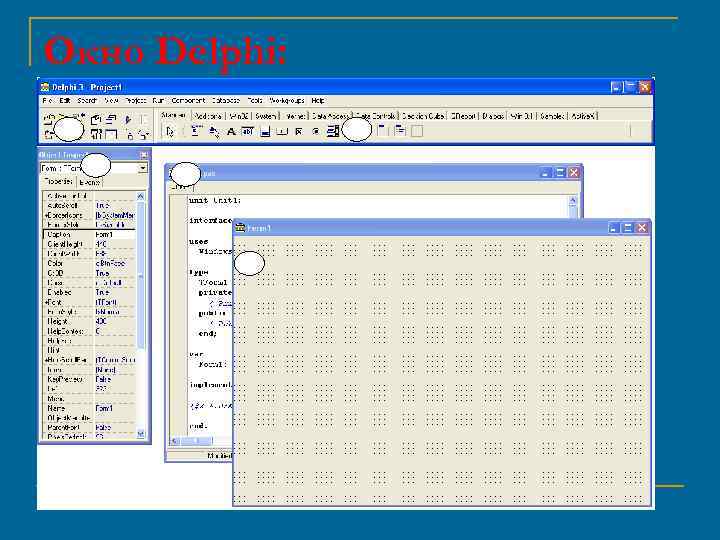
Task: Choose the Label (A) component
Action: [231, 132]
